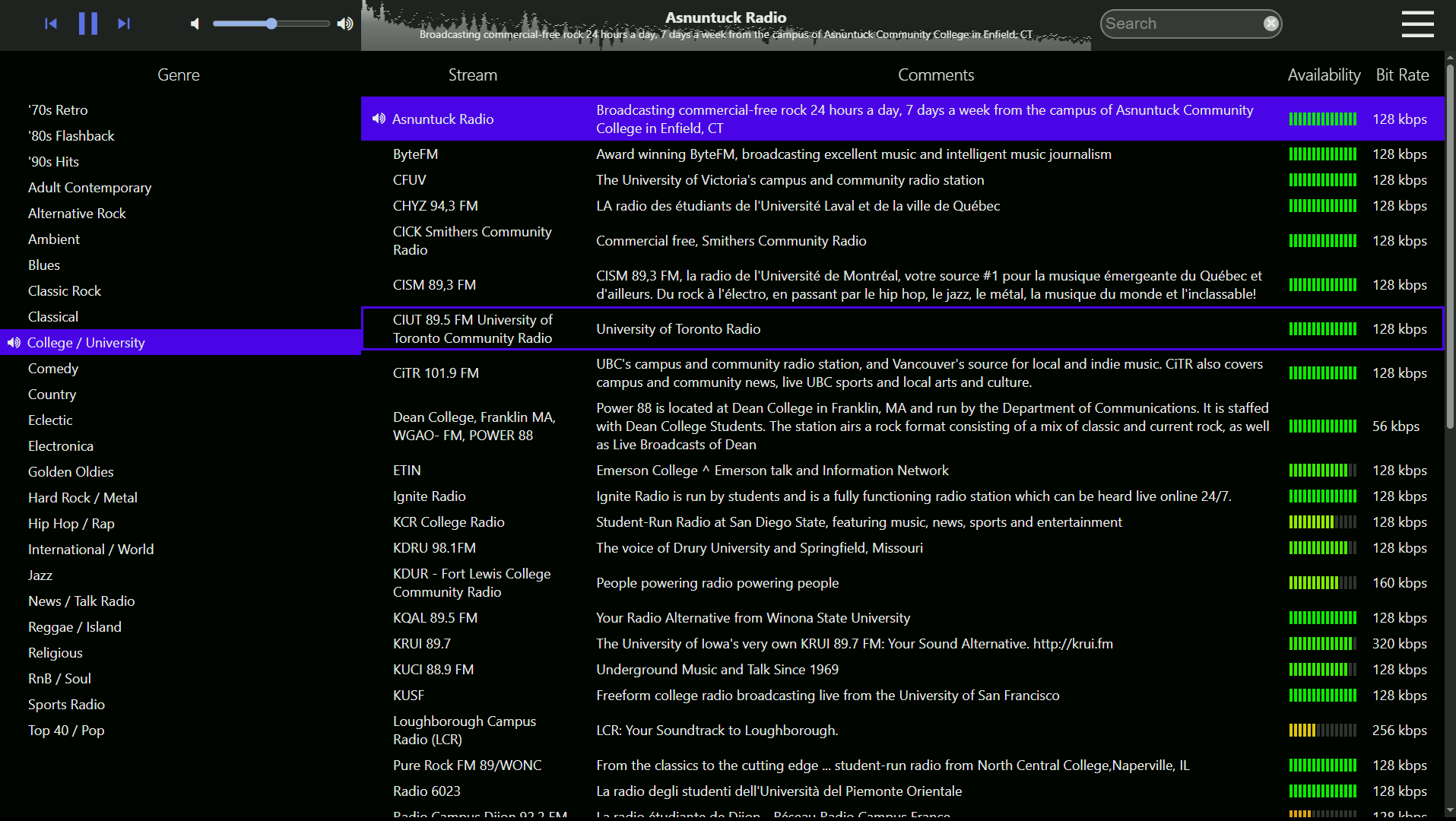Sort by the Bit Rate header
This screenshot has width=1456, height=821.
coord(1402,74)
